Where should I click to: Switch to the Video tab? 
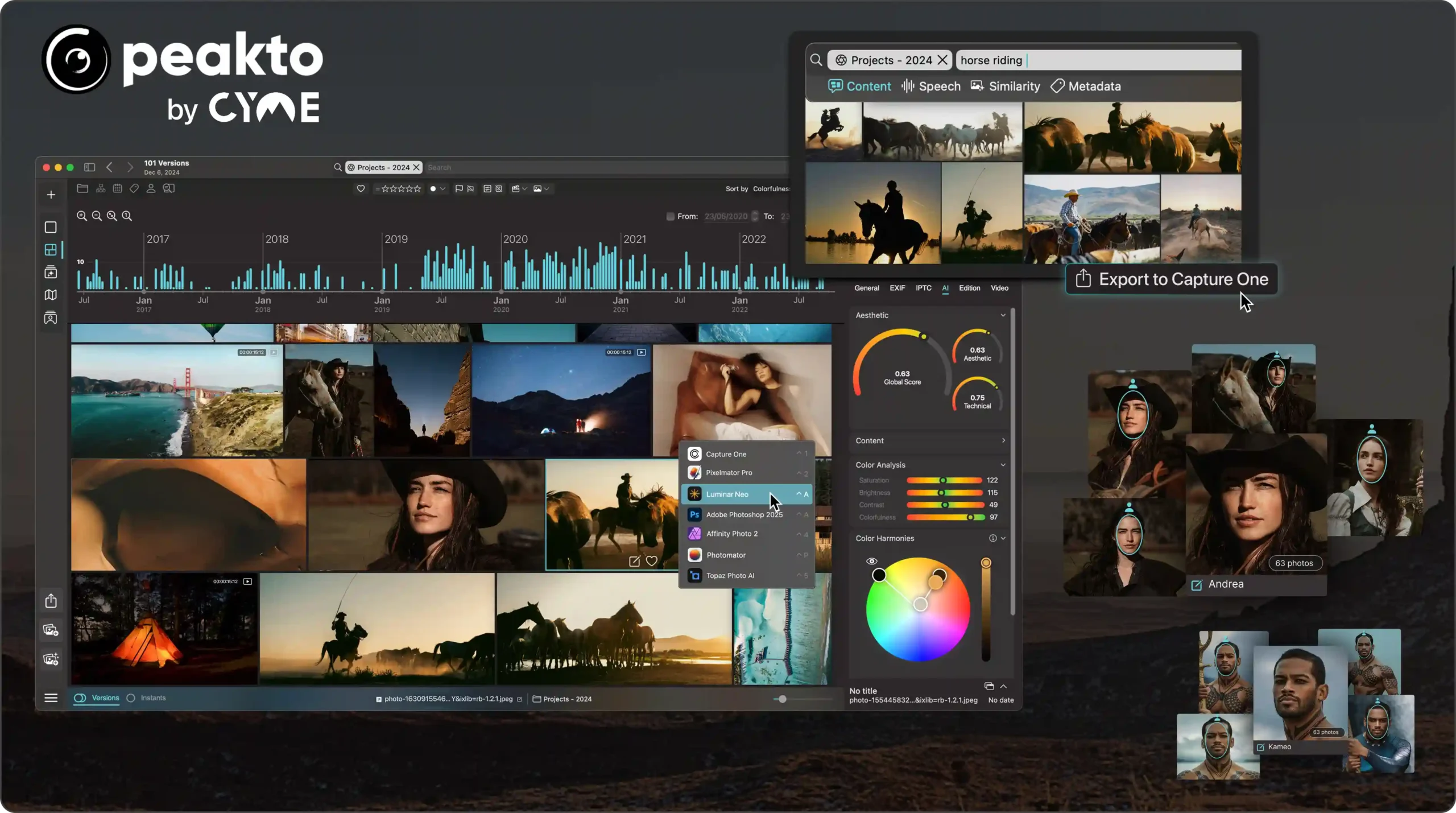pos(999,288)
